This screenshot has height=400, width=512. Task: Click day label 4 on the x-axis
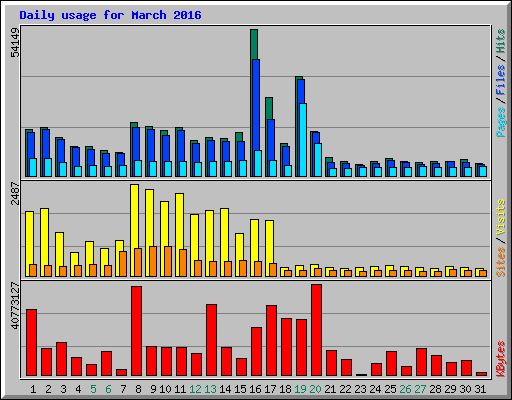click(x=78, y=389)
